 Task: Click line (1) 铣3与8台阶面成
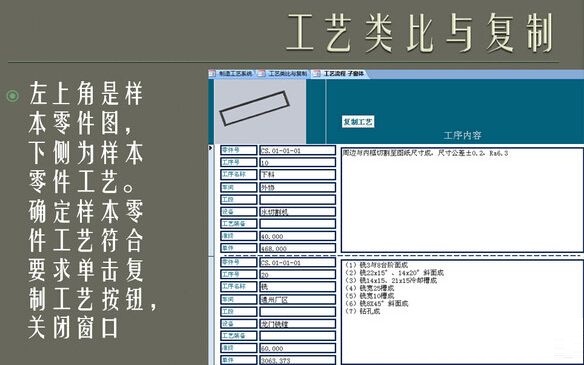377,265
